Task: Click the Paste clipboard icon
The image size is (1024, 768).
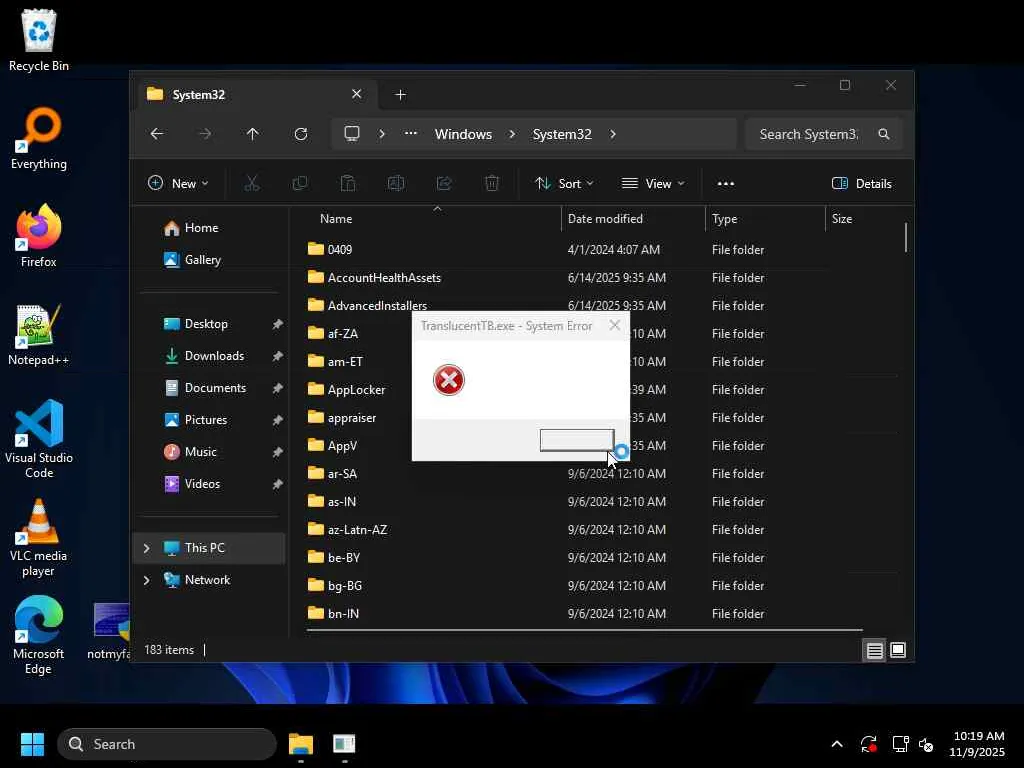Action: pos(348,184)
